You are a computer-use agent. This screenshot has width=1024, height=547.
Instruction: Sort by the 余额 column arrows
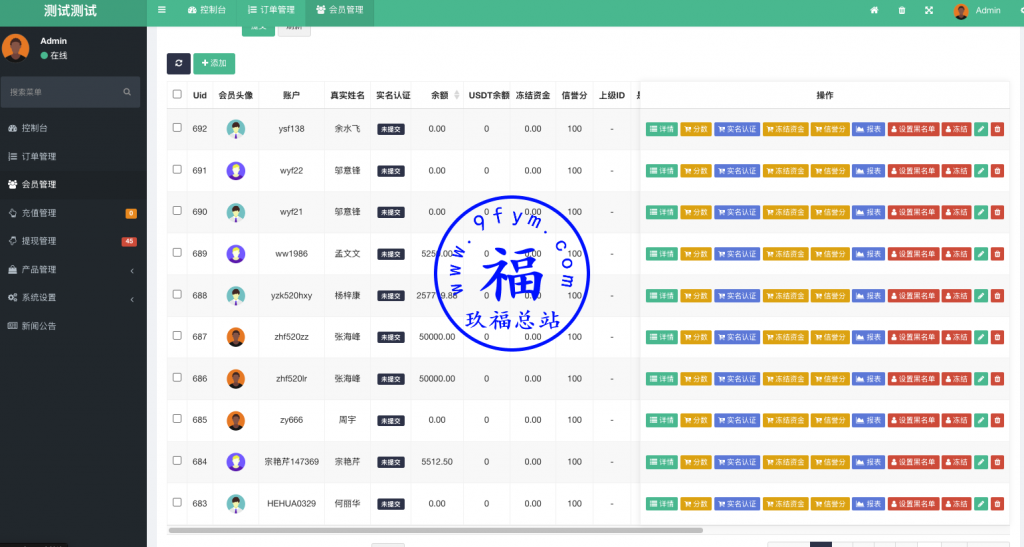457,95
